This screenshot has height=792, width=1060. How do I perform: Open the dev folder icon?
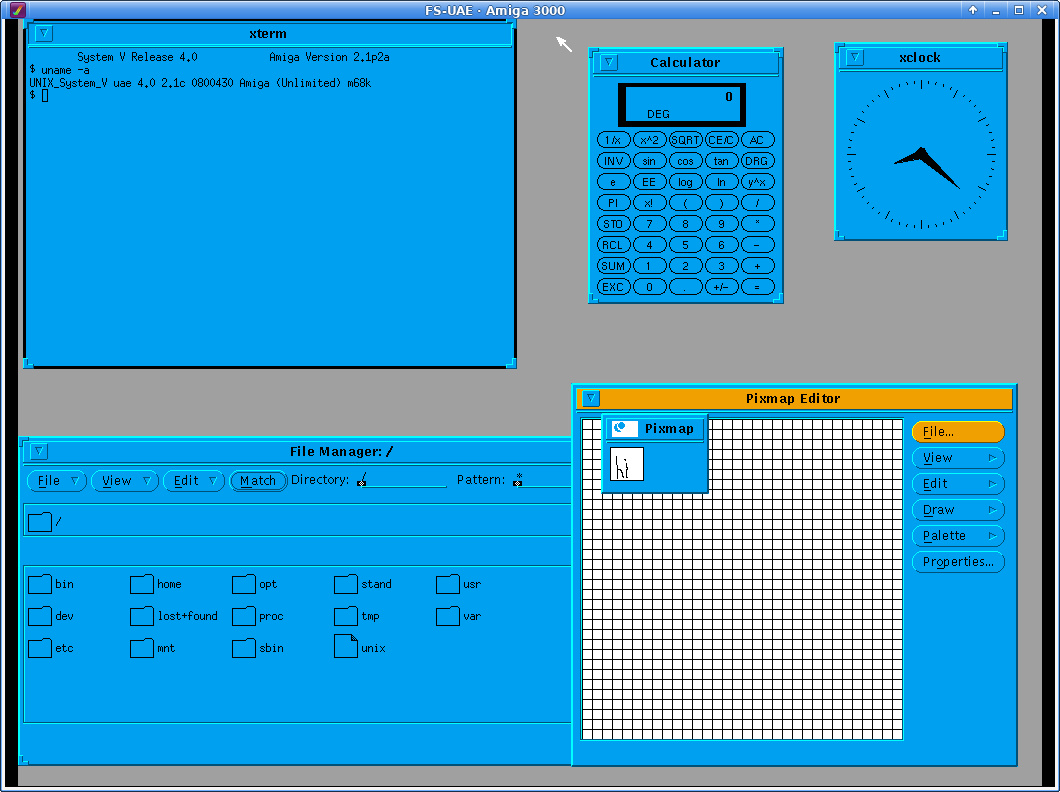(x=40, y=616)
